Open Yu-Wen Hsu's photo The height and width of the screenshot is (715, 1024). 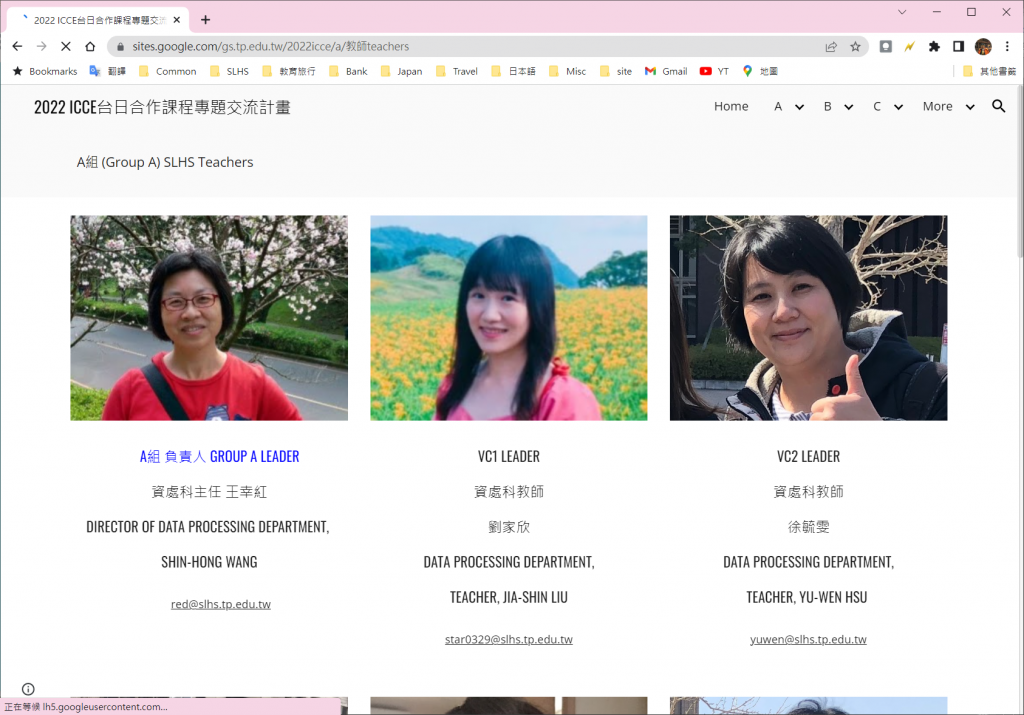point(808,318)
